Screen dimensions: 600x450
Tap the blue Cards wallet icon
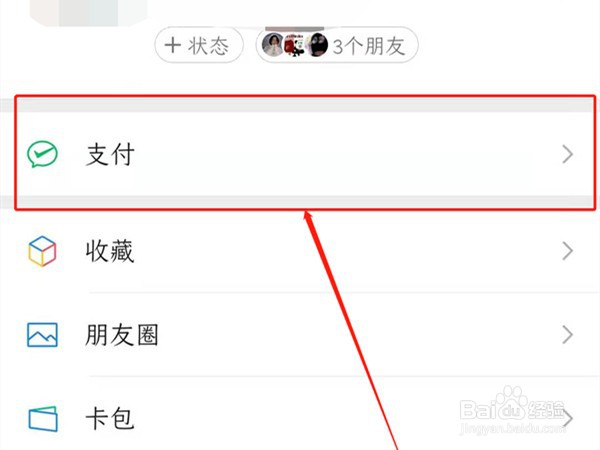[x=43, y=419]
